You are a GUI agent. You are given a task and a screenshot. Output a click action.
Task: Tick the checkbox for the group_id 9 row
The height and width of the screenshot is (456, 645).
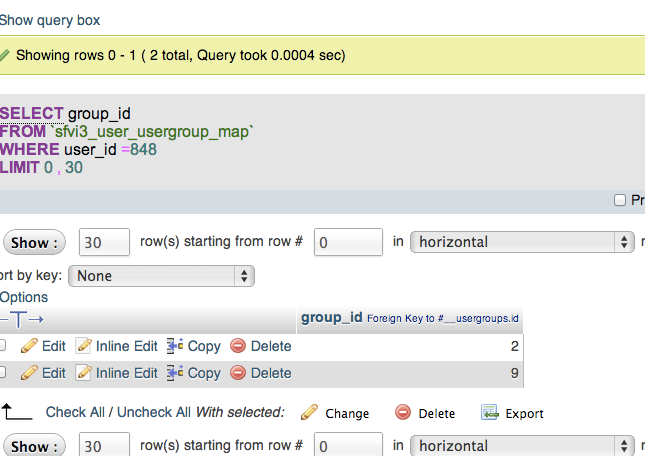2,373
